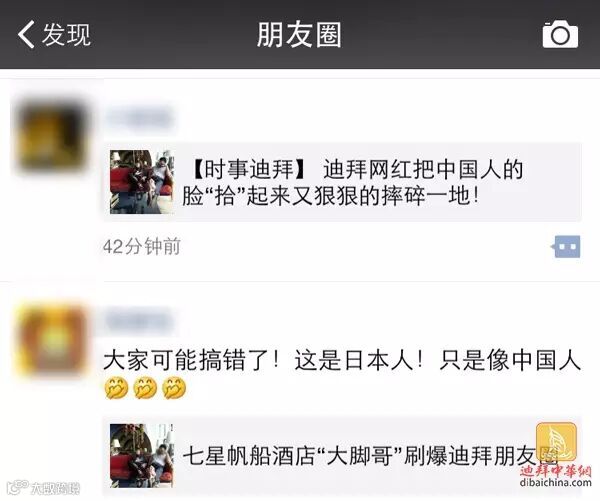Viewport: 600px width, 501px height.
Task: Open the blurred avatar of the 42分钟前 post
Action: 52,134
